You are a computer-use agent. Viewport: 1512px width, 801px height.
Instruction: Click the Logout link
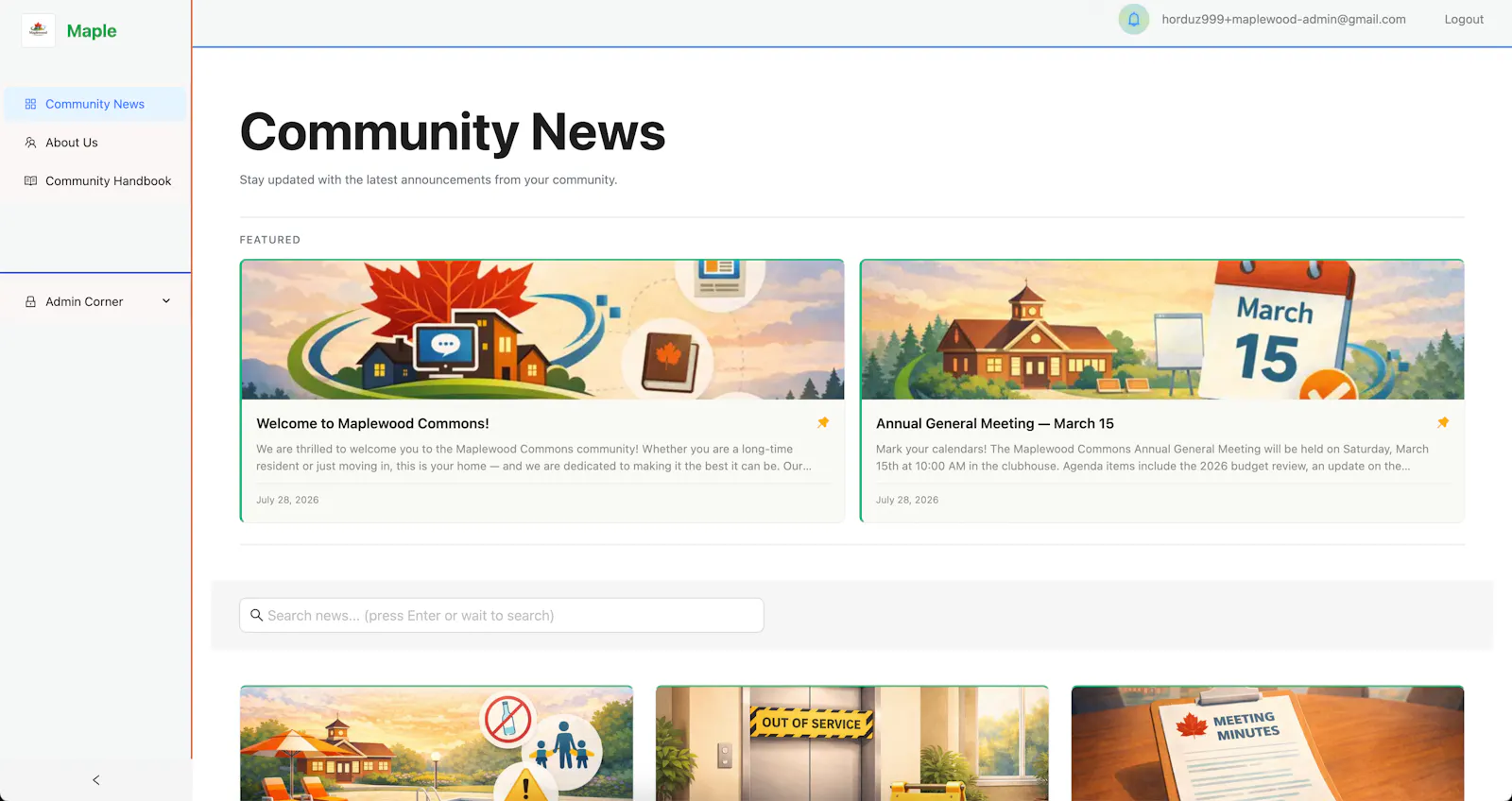click(1464, 19)
